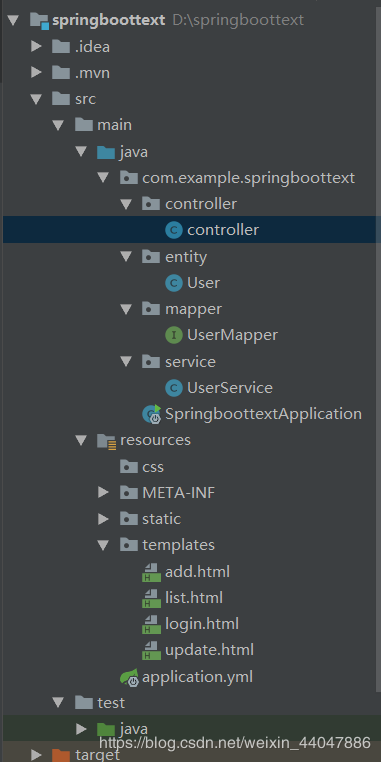
Task: Click the service package folder icon
Action: (151, 362)
